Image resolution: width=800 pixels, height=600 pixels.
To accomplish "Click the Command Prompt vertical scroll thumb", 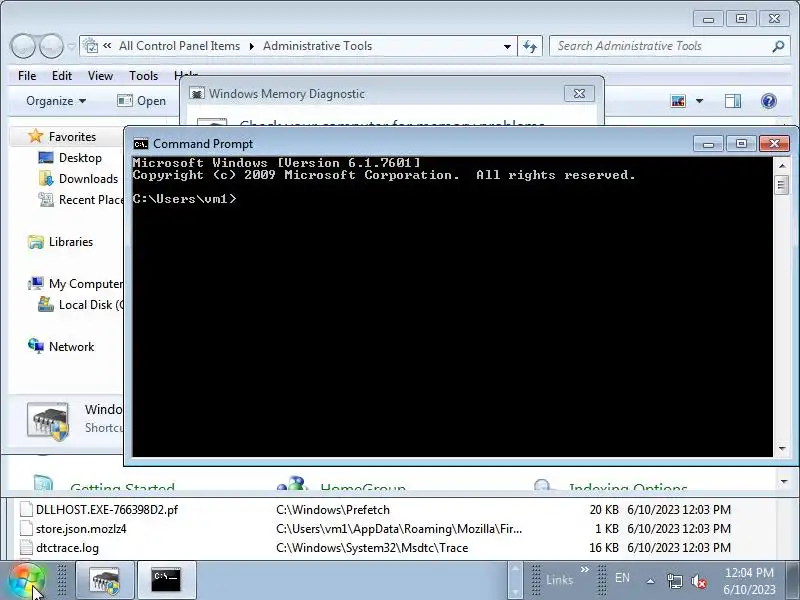I will 782,184.
